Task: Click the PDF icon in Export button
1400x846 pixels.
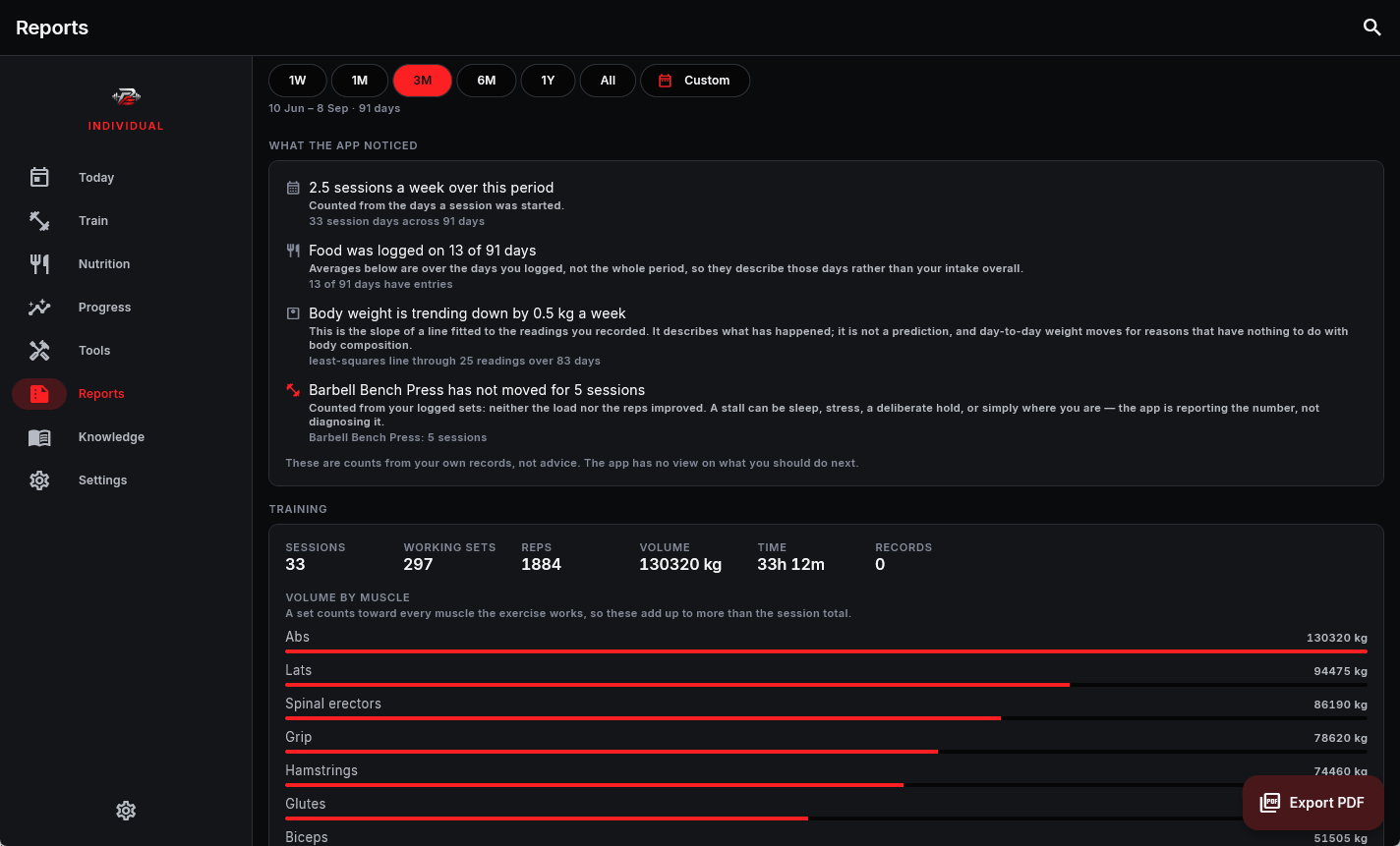Action: pyautogui.click(x=1270, y=803)
